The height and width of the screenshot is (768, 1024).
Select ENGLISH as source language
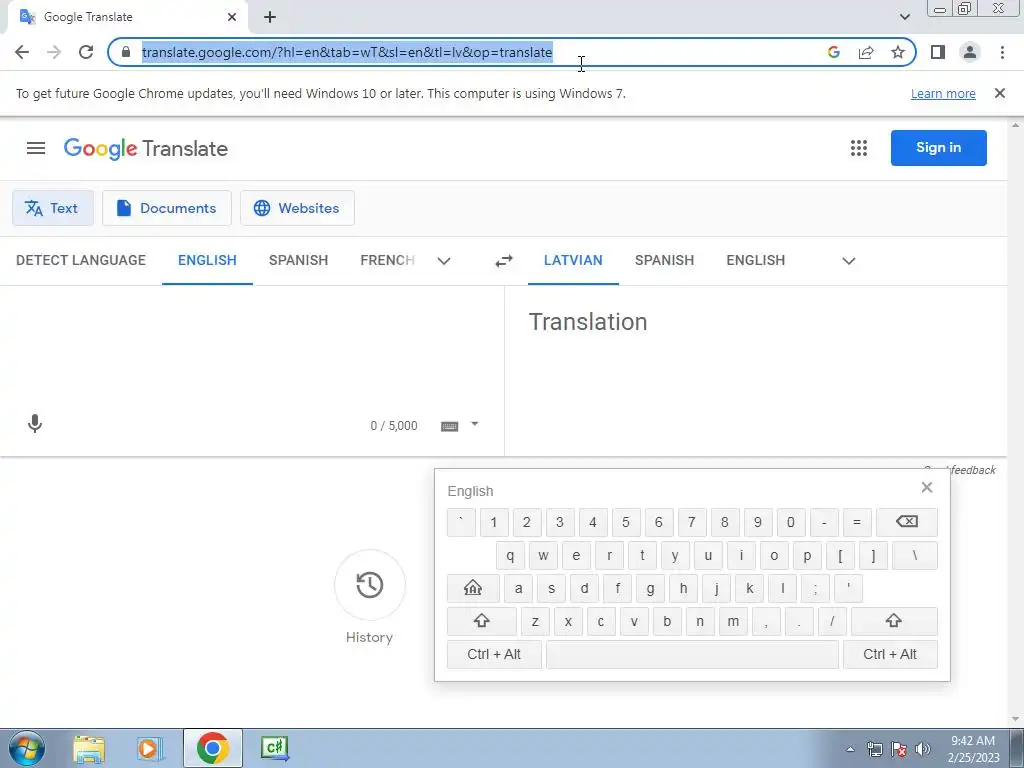tap(207, 260)
